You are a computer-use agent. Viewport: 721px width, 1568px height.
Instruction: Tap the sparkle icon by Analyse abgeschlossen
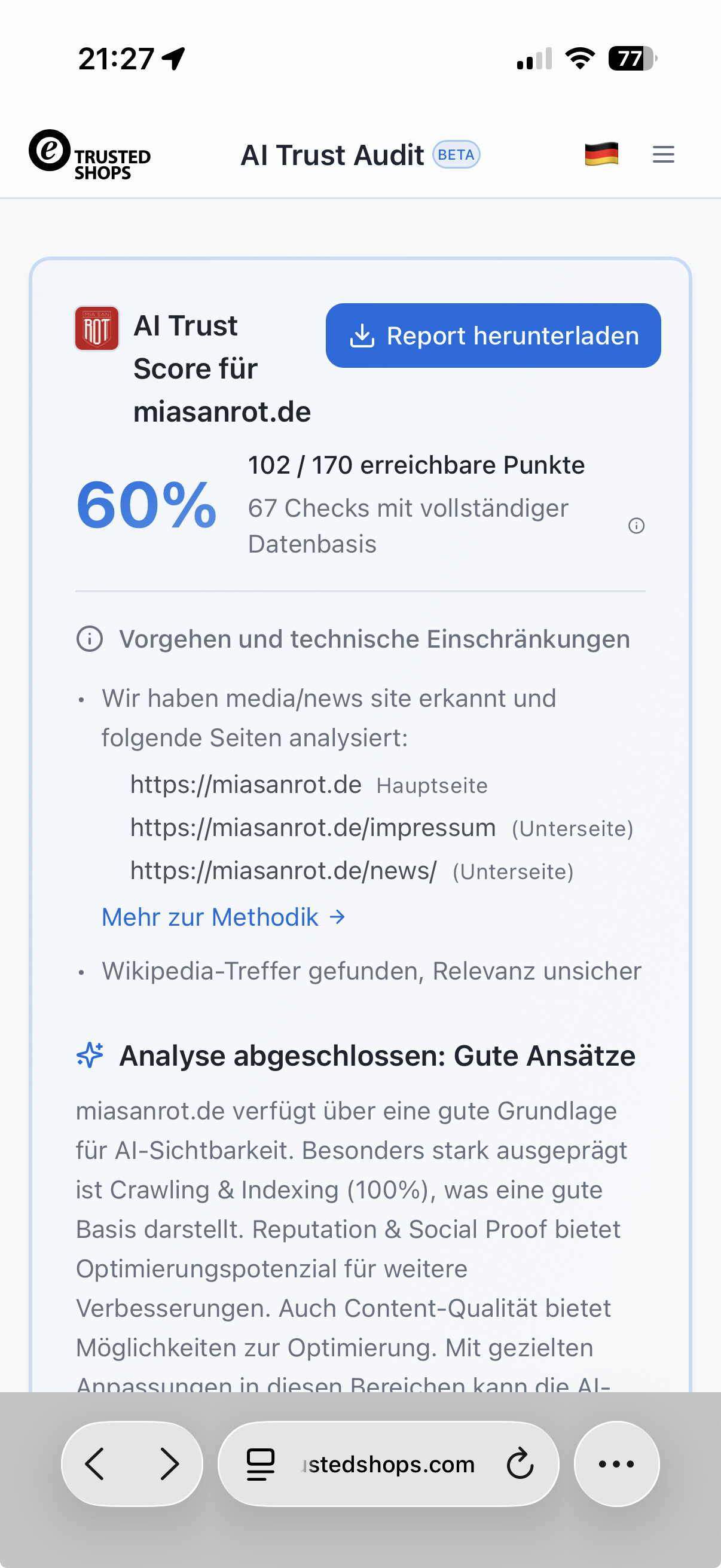click(90, 1055)
